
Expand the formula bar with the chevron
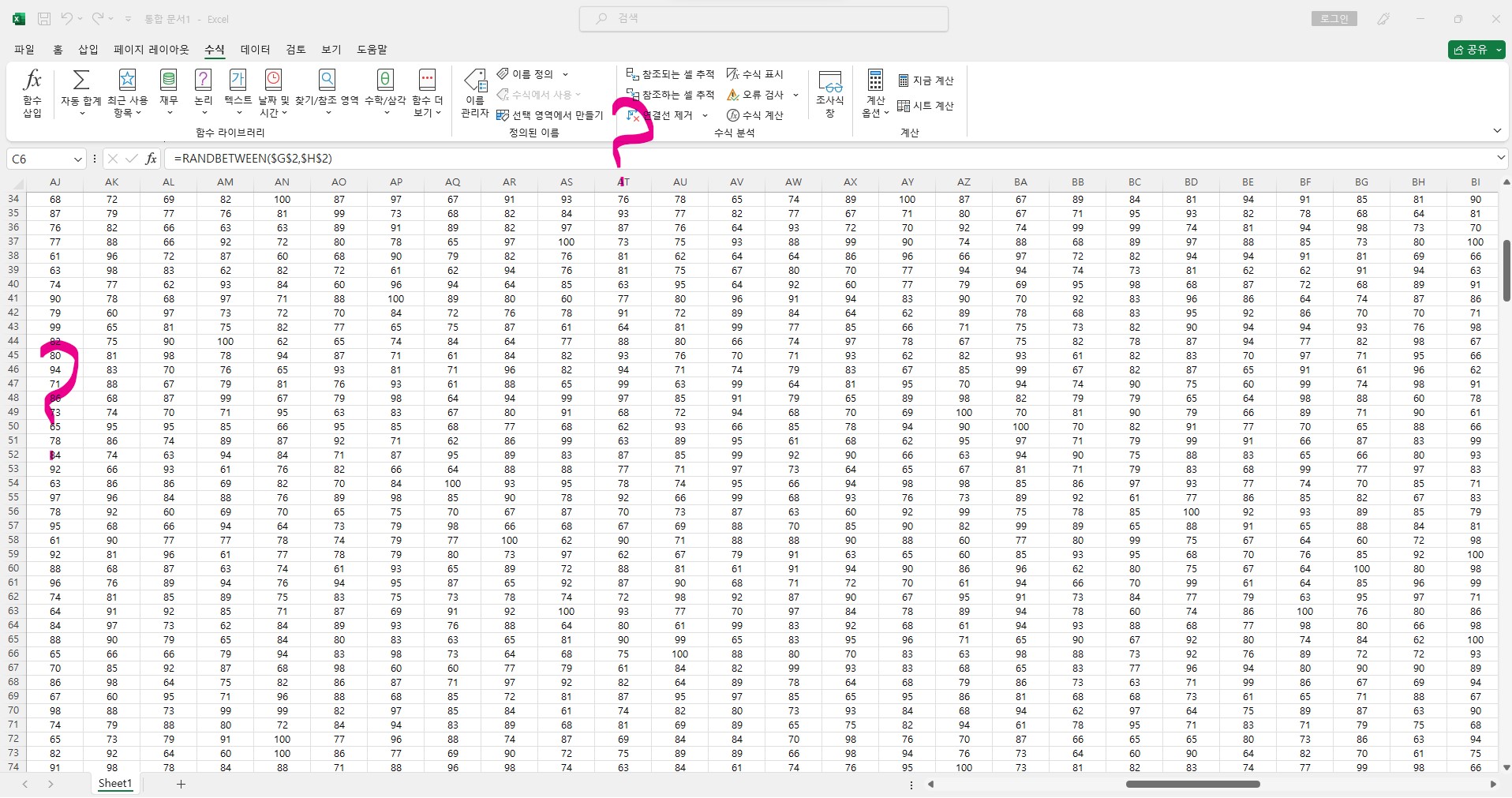[1500, 158]
